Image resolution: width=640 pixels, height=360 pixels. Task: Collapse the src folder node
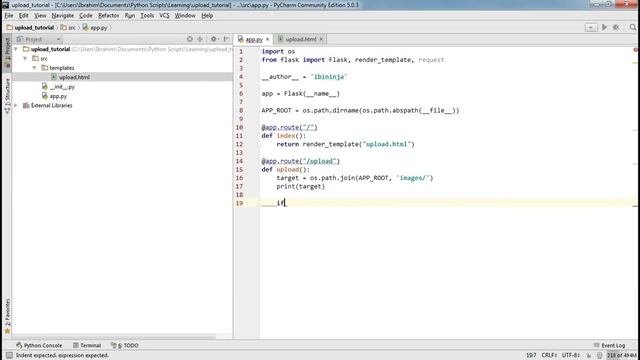[25, 58]
